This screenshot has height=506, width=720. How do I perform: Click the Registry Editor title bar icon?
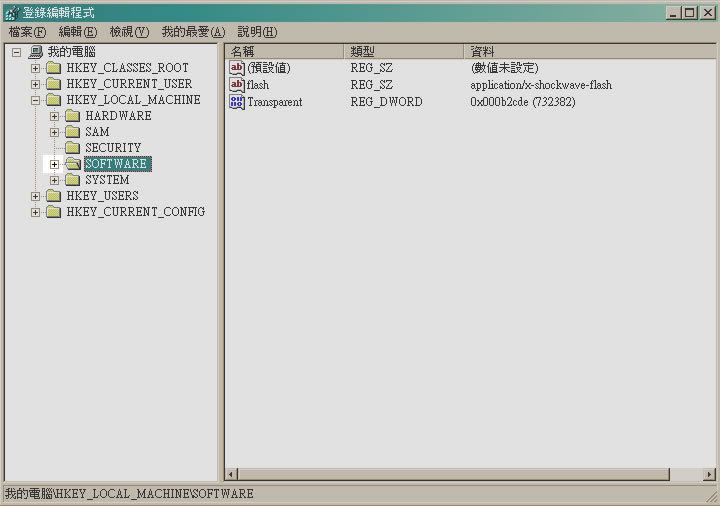tap(12, 13)
